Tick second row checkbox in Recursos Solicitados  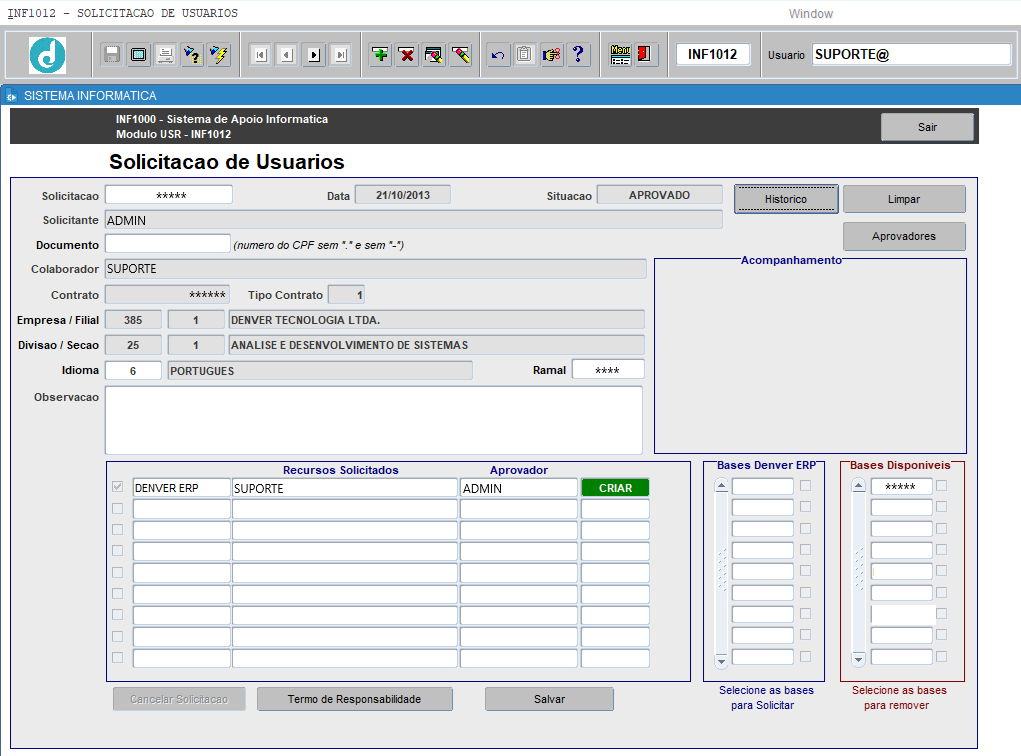118,508
